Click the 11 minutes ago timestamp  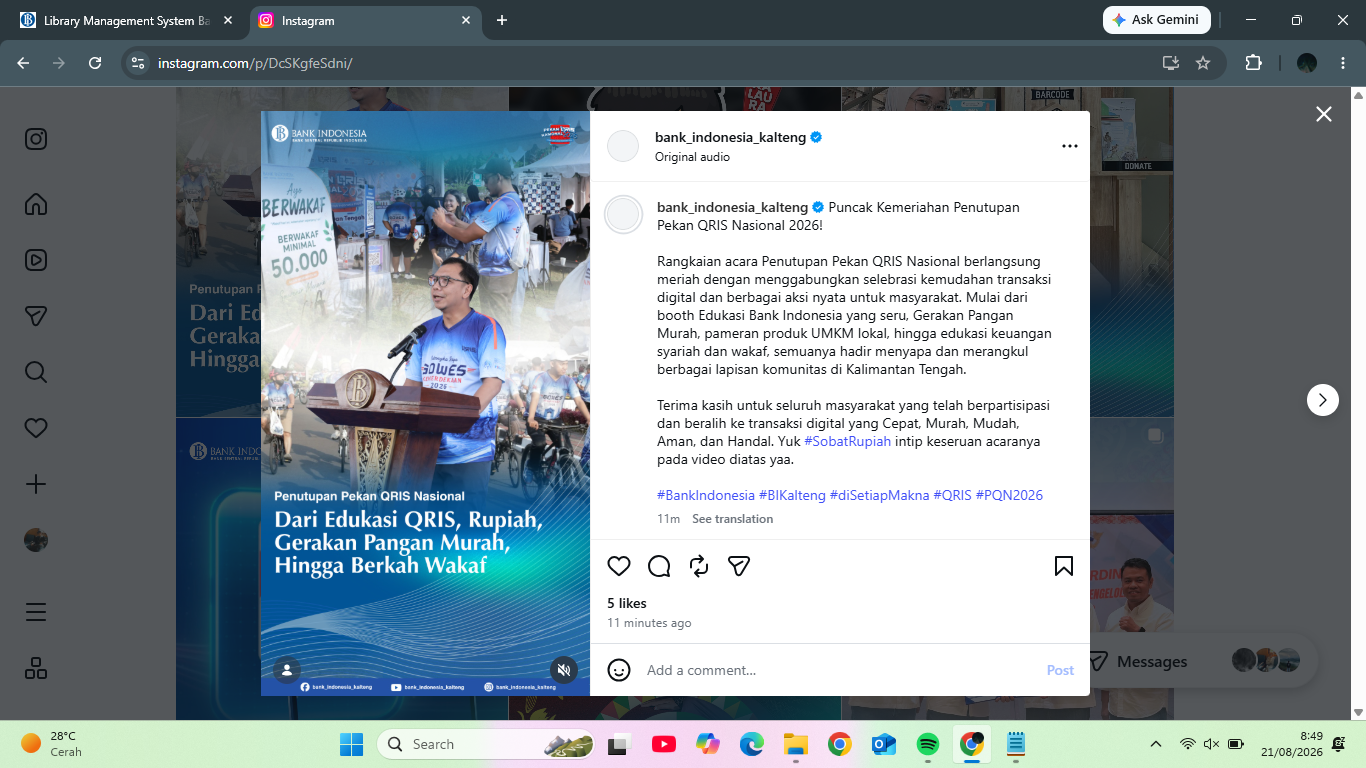pos(649,623)
